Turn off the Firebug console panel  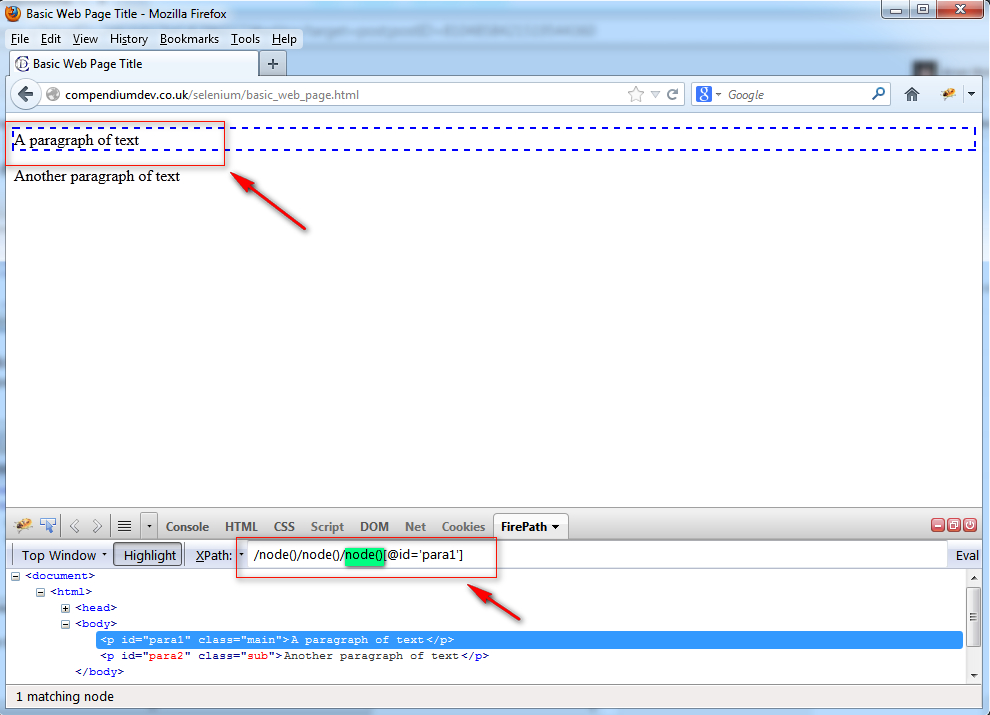[x=969, y=524]
